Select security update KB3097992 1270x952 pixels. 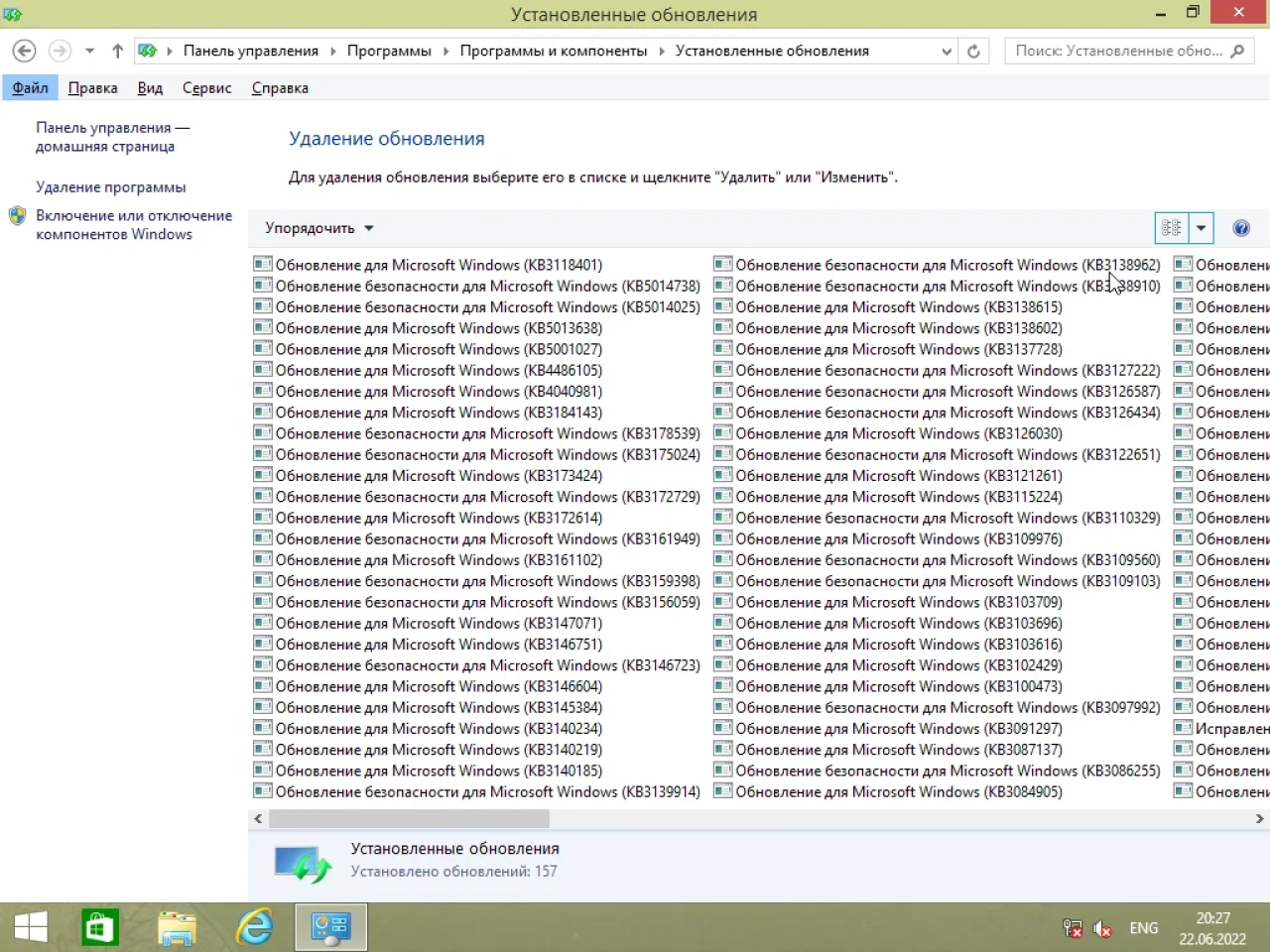pos(938,707)
